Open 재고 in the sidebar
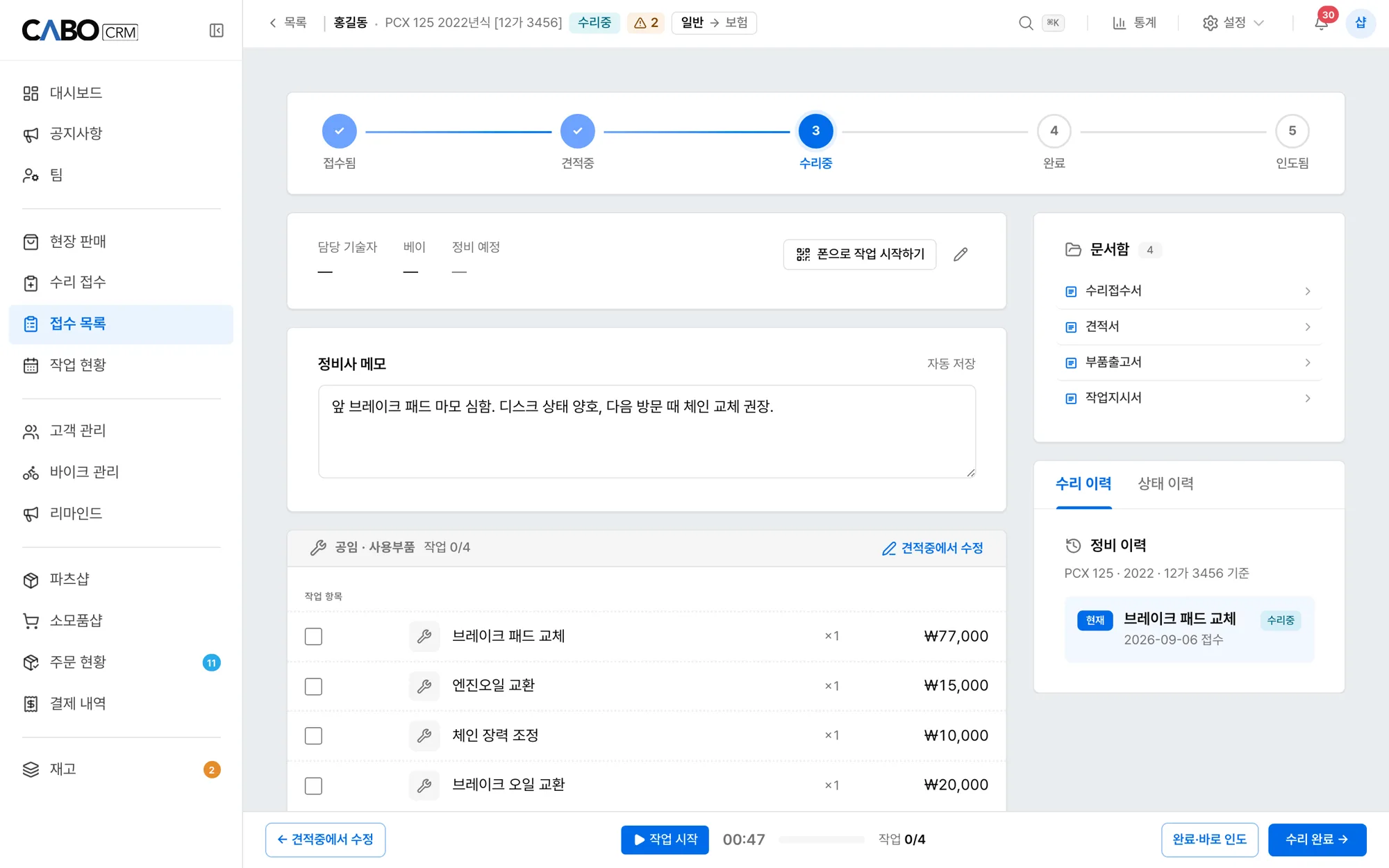 (x=121, y=769)
